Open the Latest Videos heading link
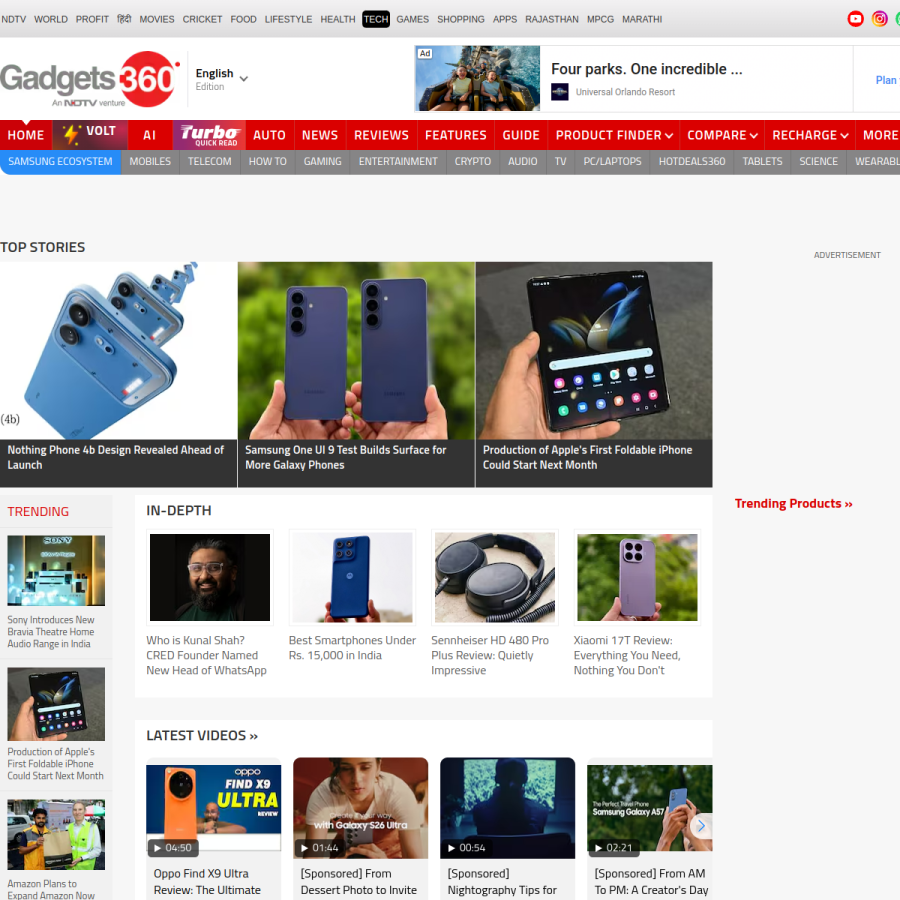Image resolution: width=900 pixels, height=900 pixels. (x=202, y=735)
